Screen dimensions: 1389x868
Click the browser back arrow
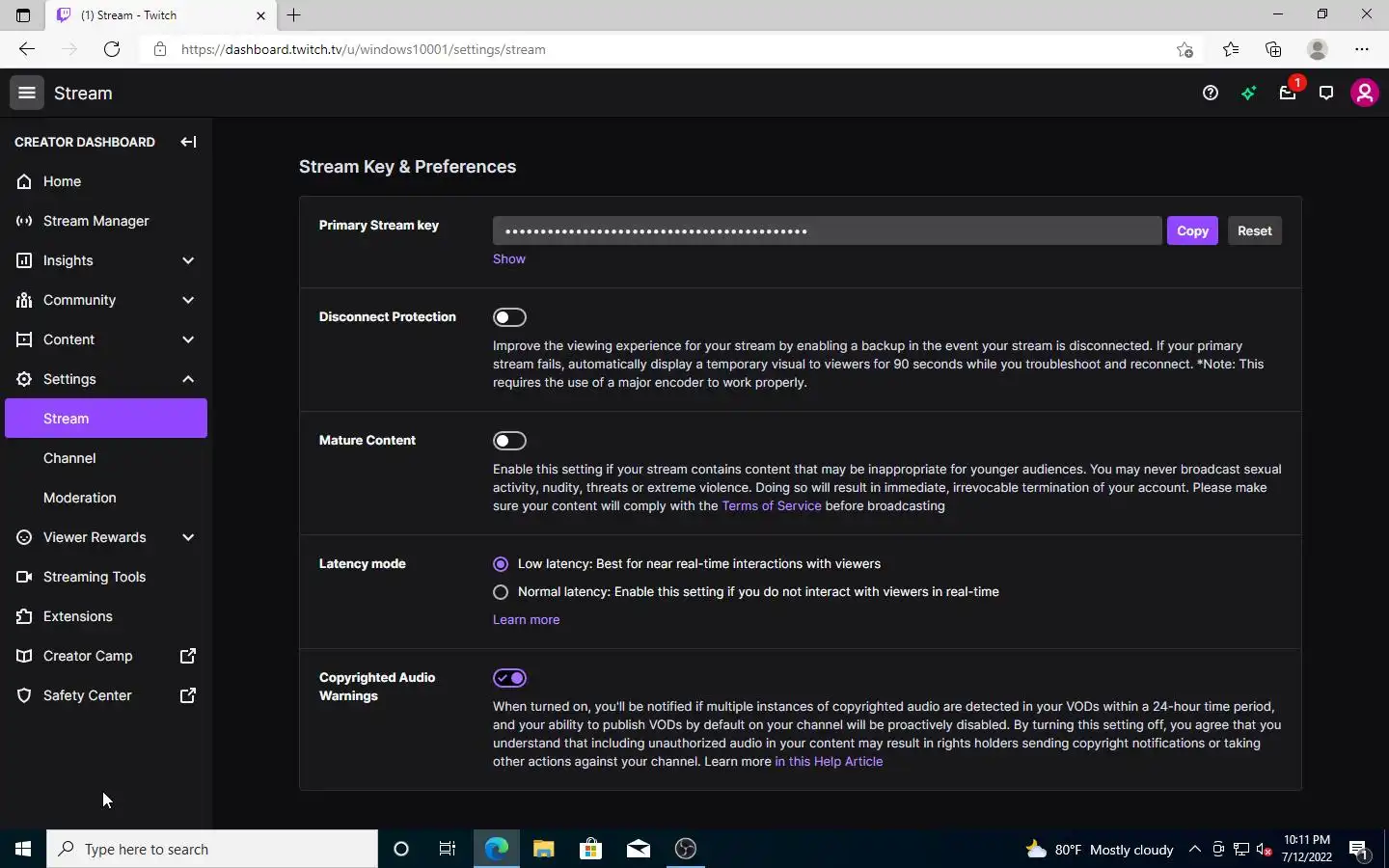point(27,49)
